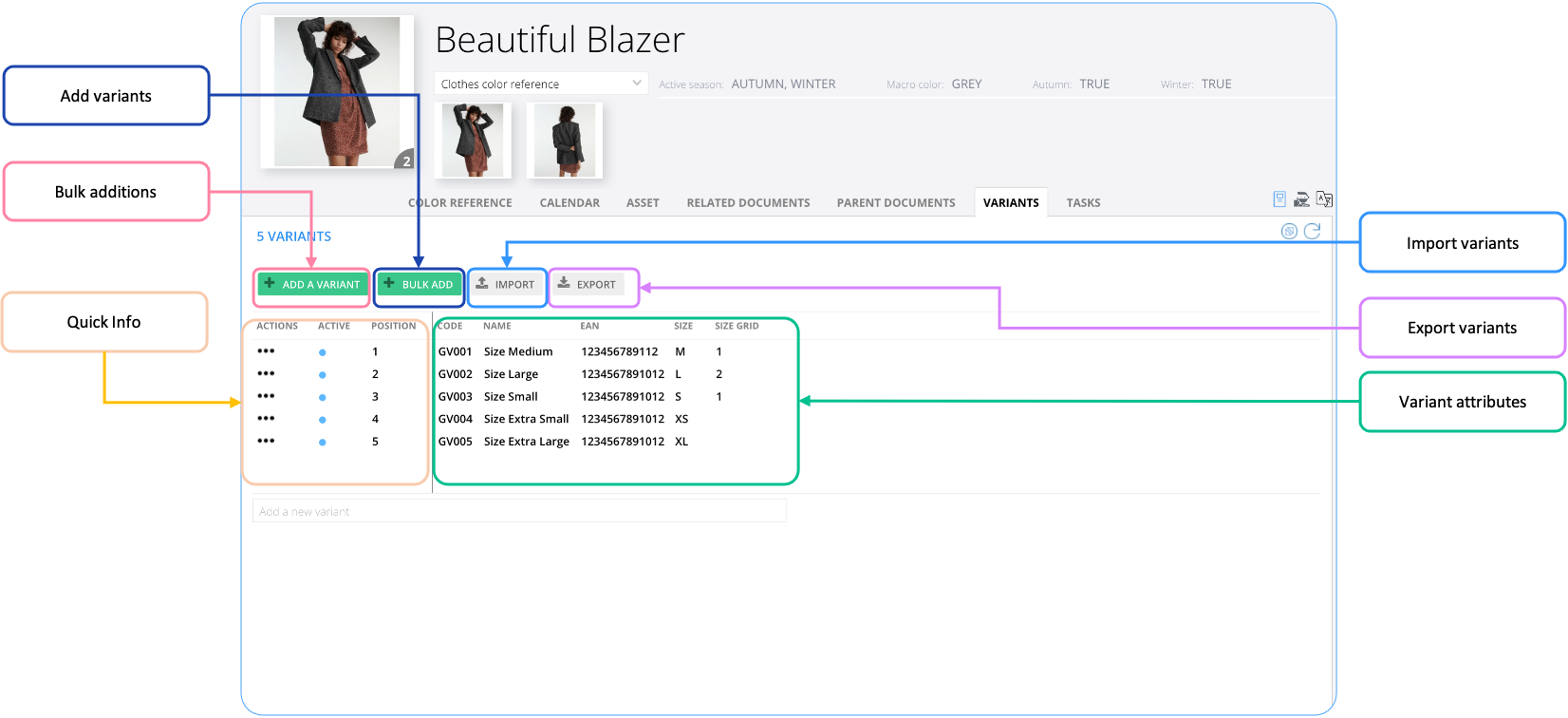The width and height of the screenshot is (1568, 718).
Task: Click the XL size cell
Action: pos(681,442)
